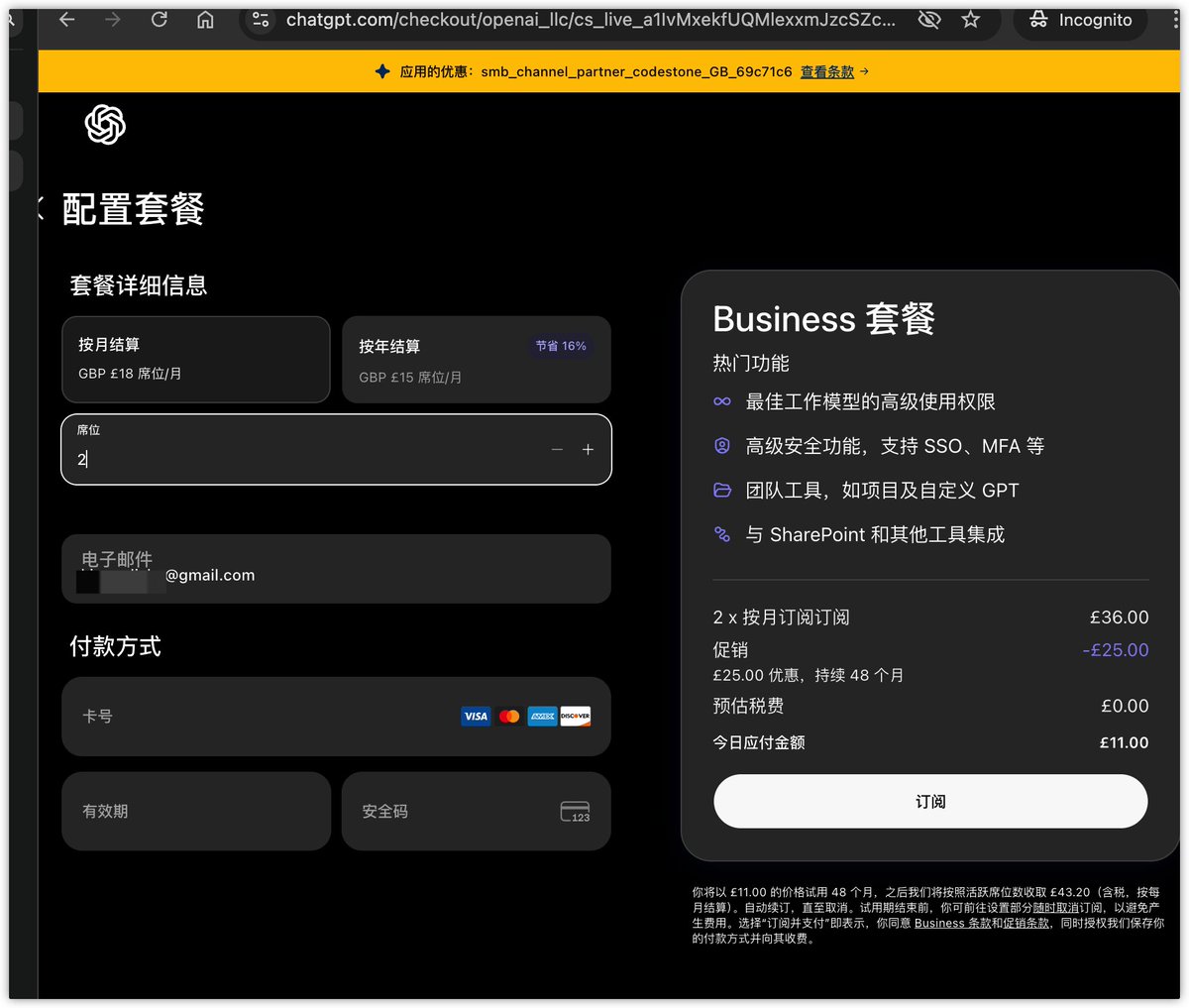The width and height of the screenshot is (1189, 1008).
Task: Click the tracking protection eye icon
Action: pyautogui.click(x=928, y=20)
